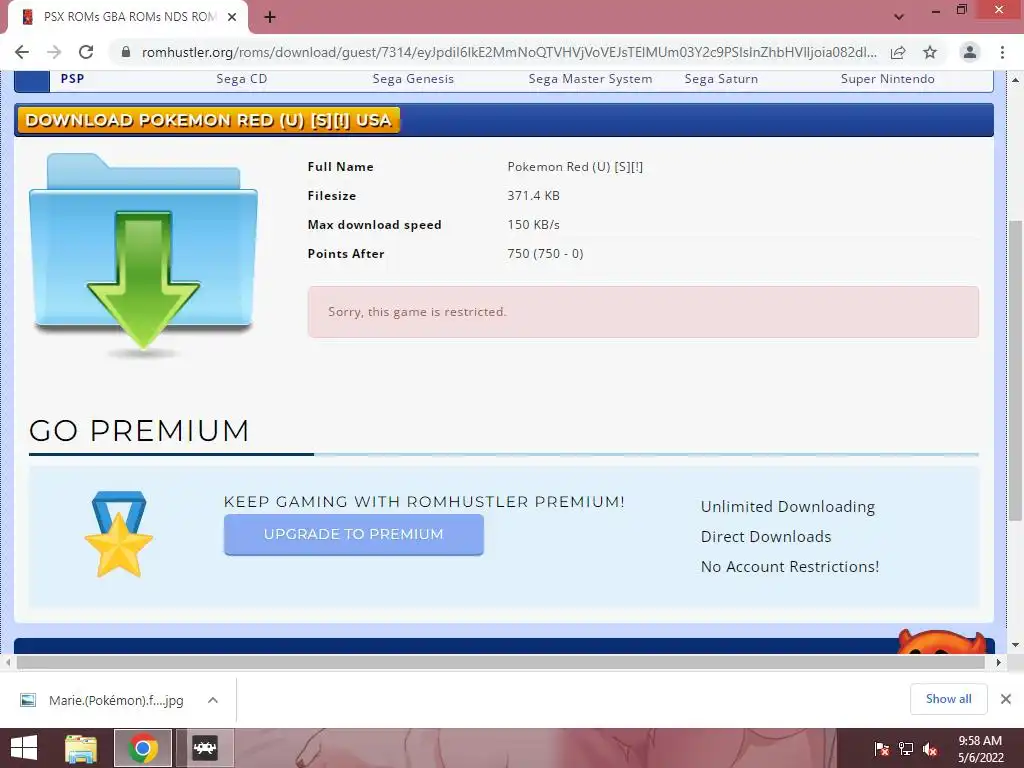Click the Direct Downloads text

(x=766, y=537)
